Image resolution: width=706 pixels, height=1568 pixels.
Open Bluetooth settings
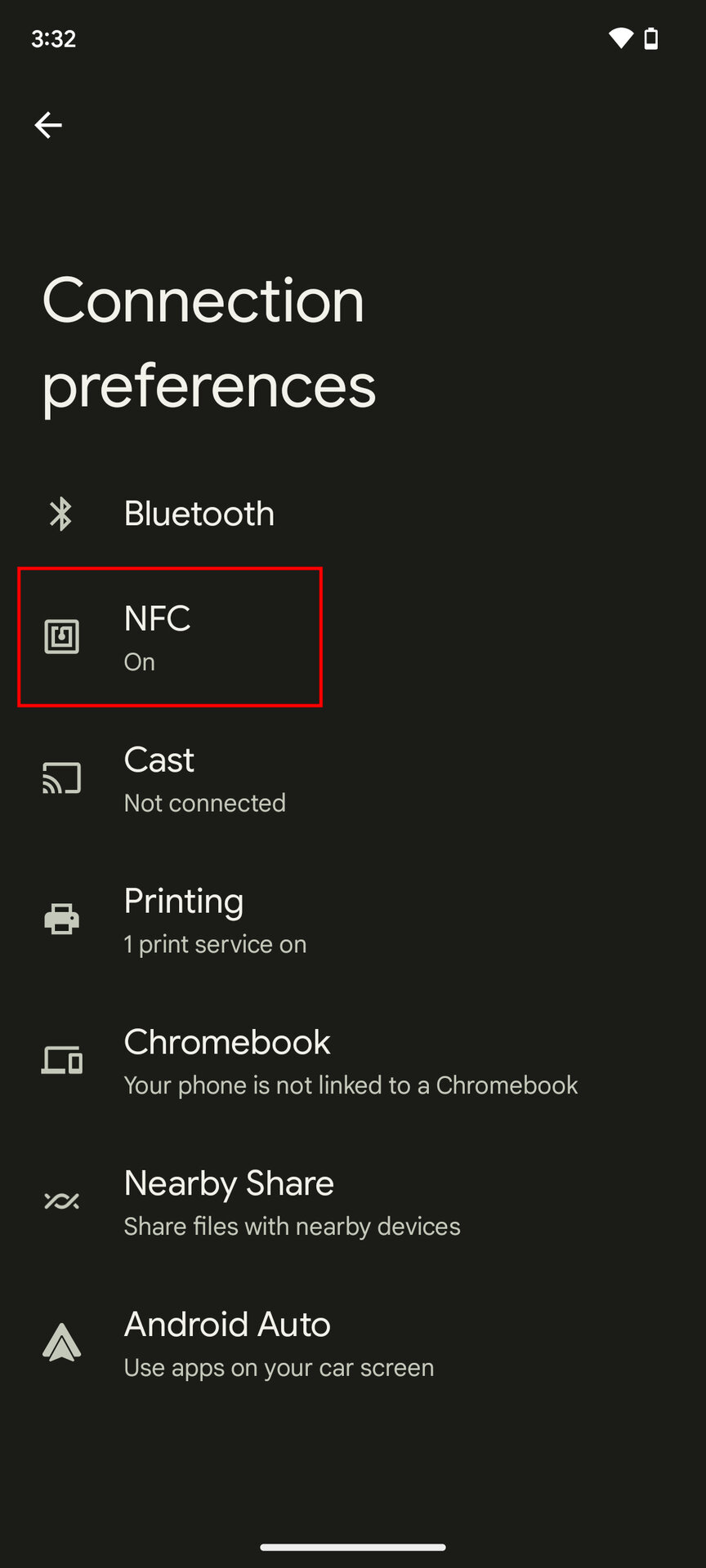199,514
